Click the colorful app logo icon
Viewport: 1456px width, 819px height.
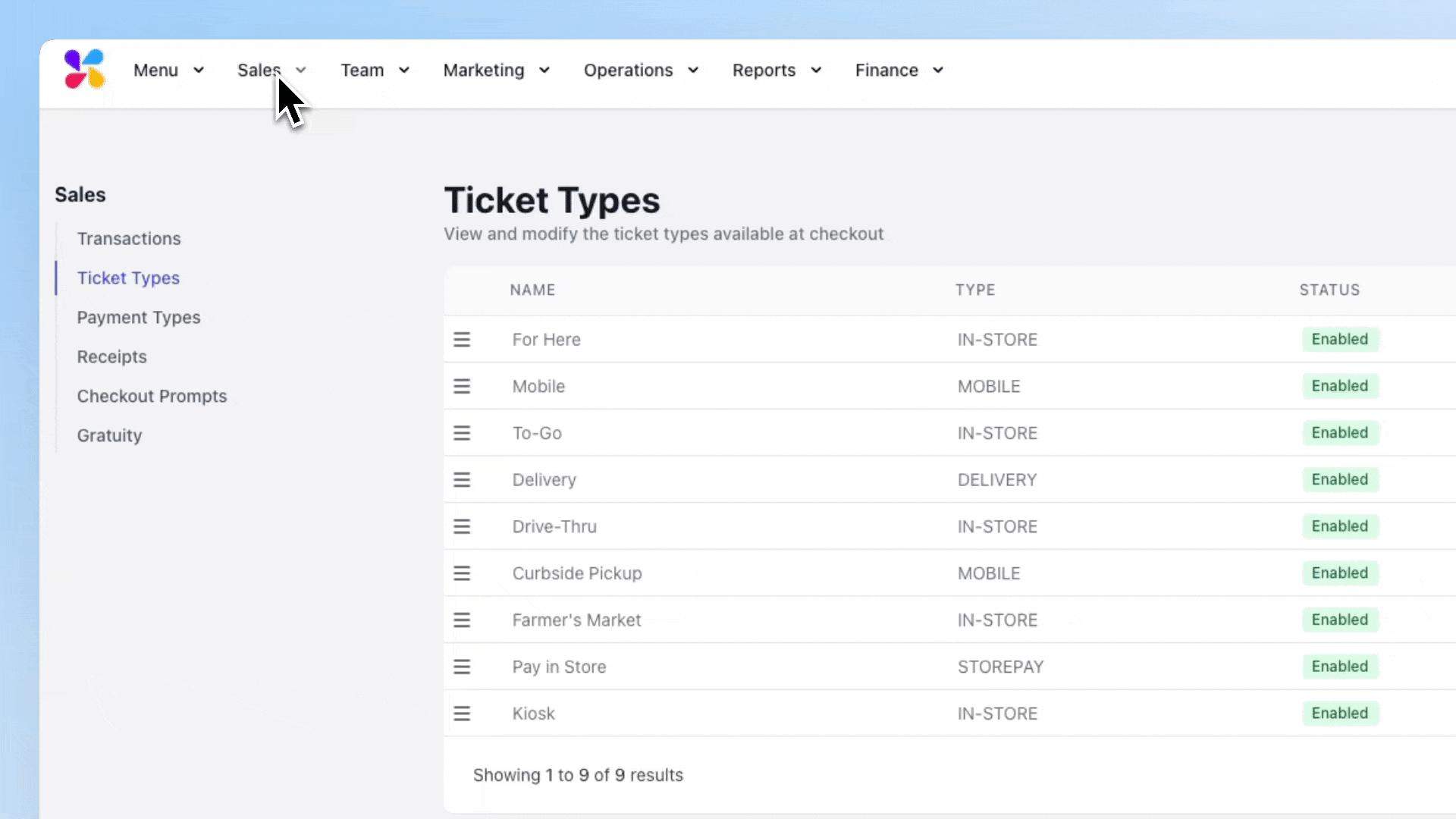[x=84, y=69]
